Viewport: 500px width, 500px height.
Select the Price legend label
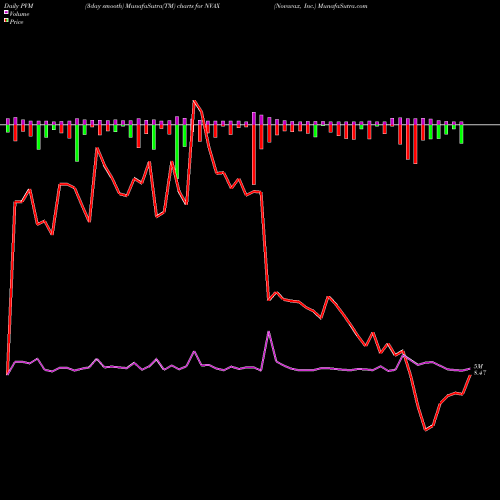(16, 22)
